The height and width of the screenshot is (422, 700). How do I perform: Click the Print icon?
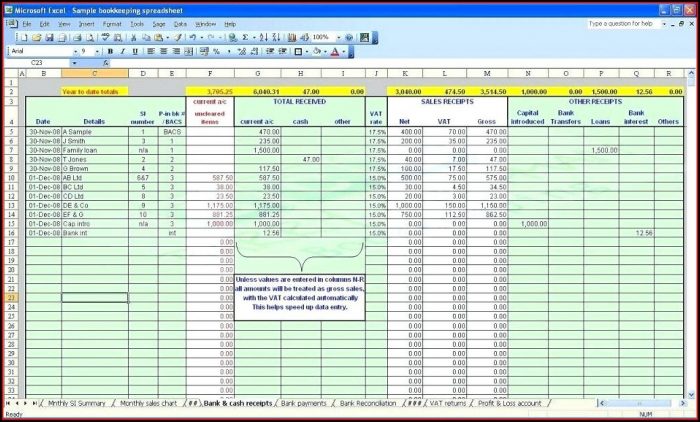(77, 38)
